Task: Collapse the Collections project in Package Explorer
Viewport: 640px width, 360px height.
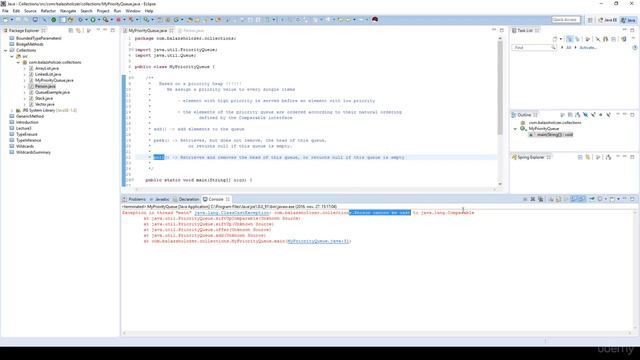Action: click(6, 50)
